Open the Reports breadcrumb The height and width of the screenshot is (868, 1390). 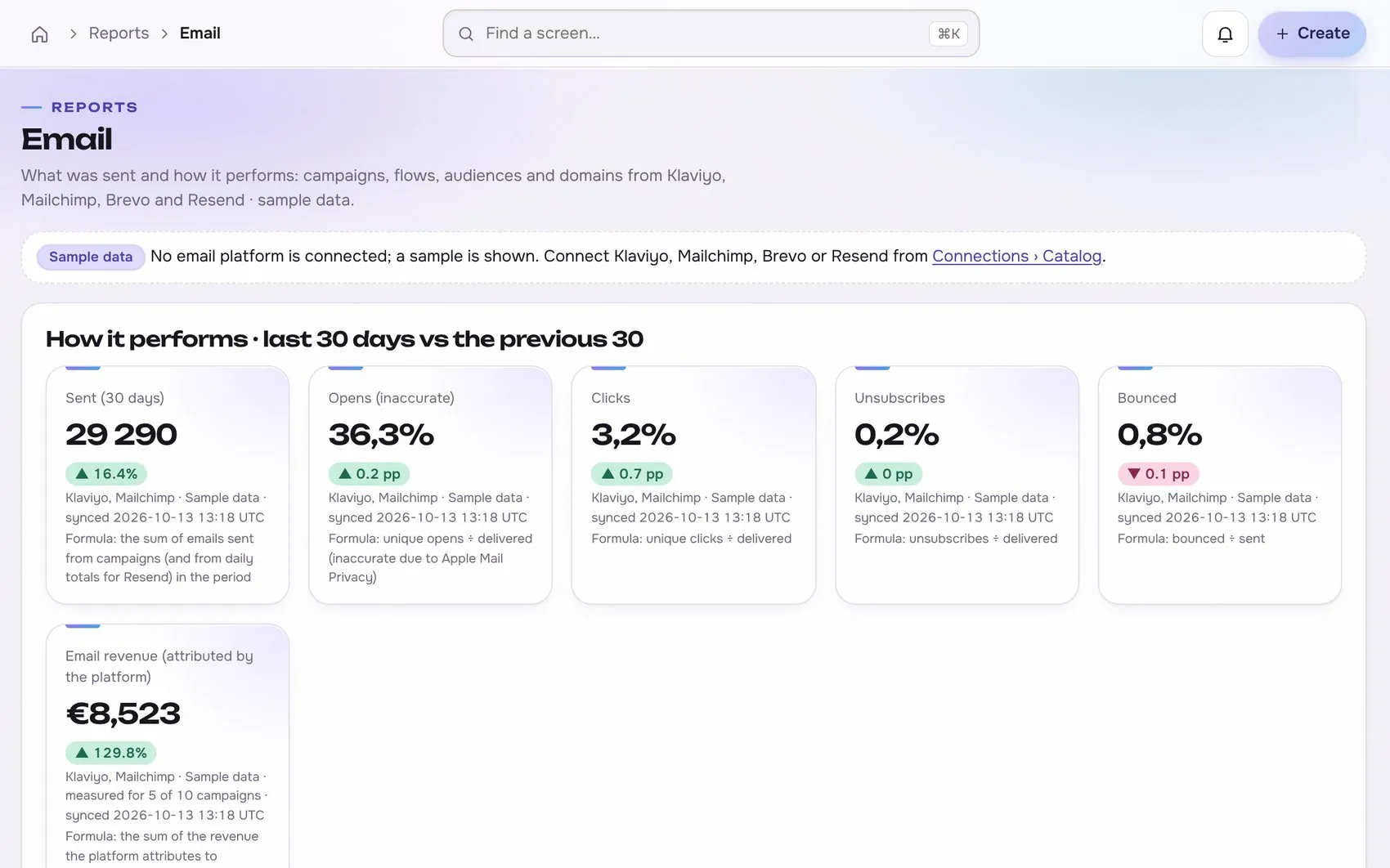pos(119,34)
